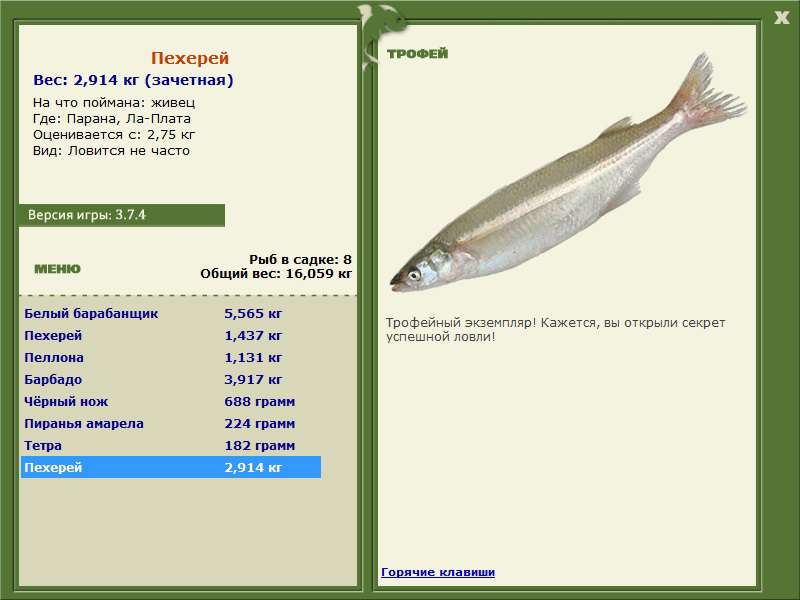Select the Пехерей 1,437 кг row
The image size is (800, 600).
171,335
